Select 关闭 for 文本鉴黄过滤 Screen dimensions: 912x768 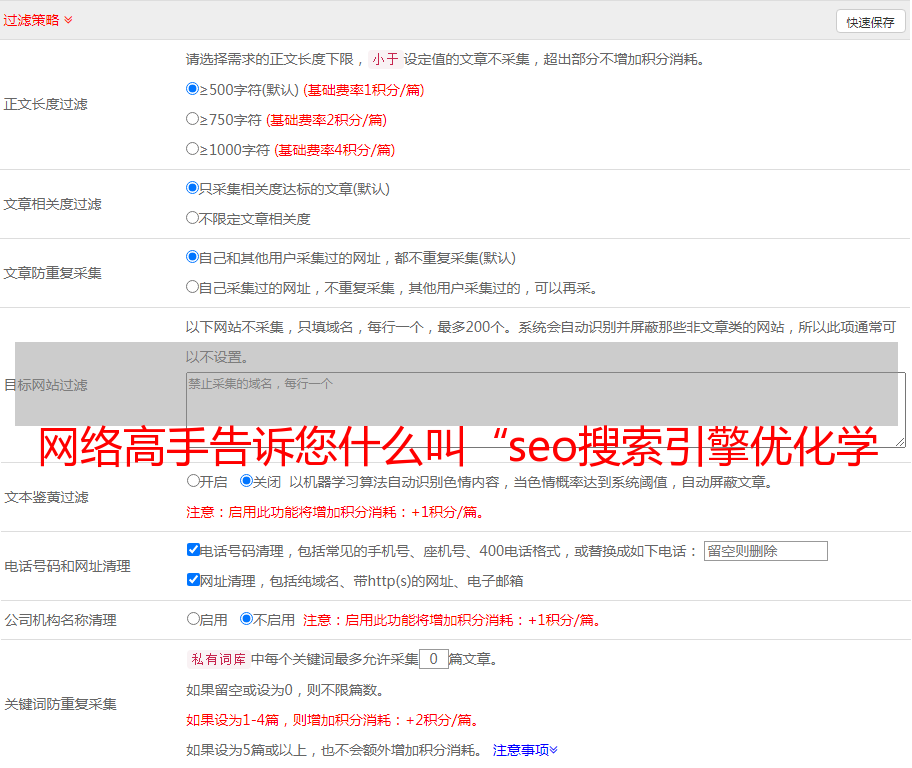click(246, 481)
